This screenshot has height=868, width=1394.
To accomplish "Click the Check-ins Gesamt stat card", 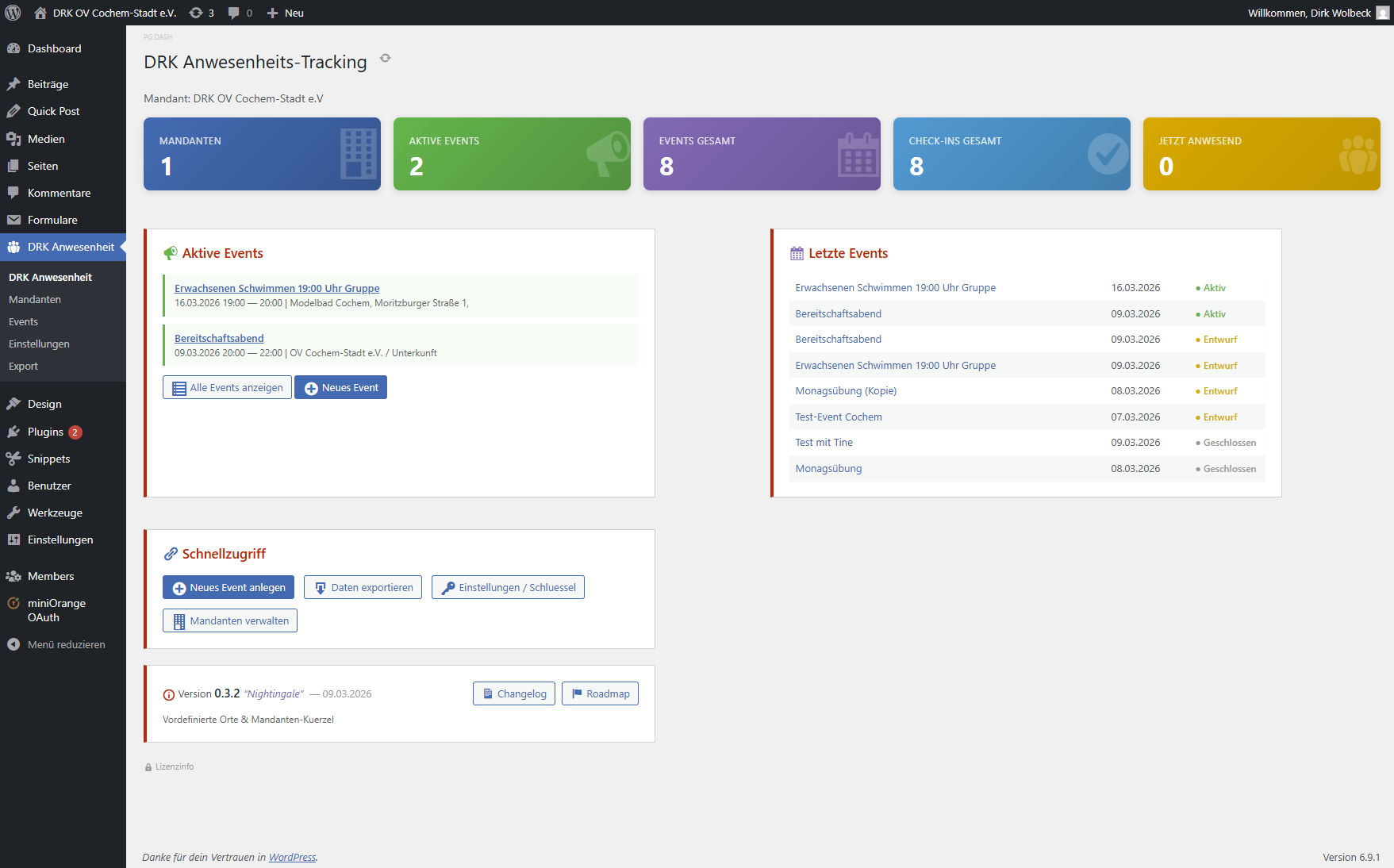I will [x=1012, y=154].
